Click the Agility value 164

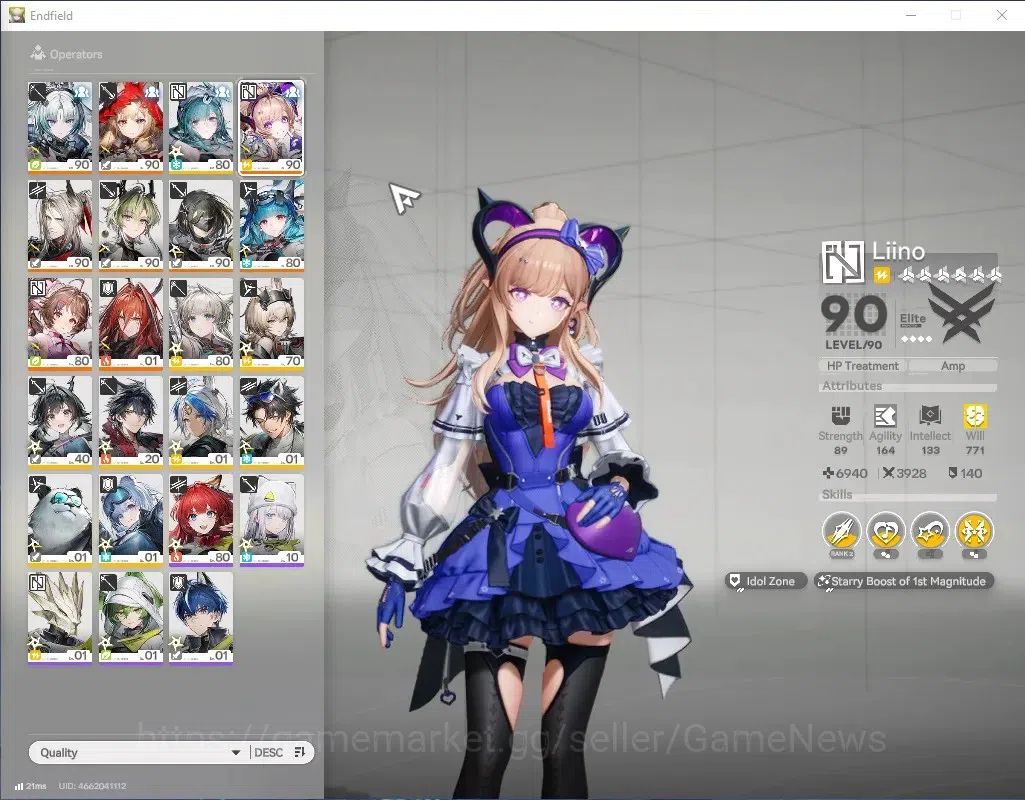point(885,450)
